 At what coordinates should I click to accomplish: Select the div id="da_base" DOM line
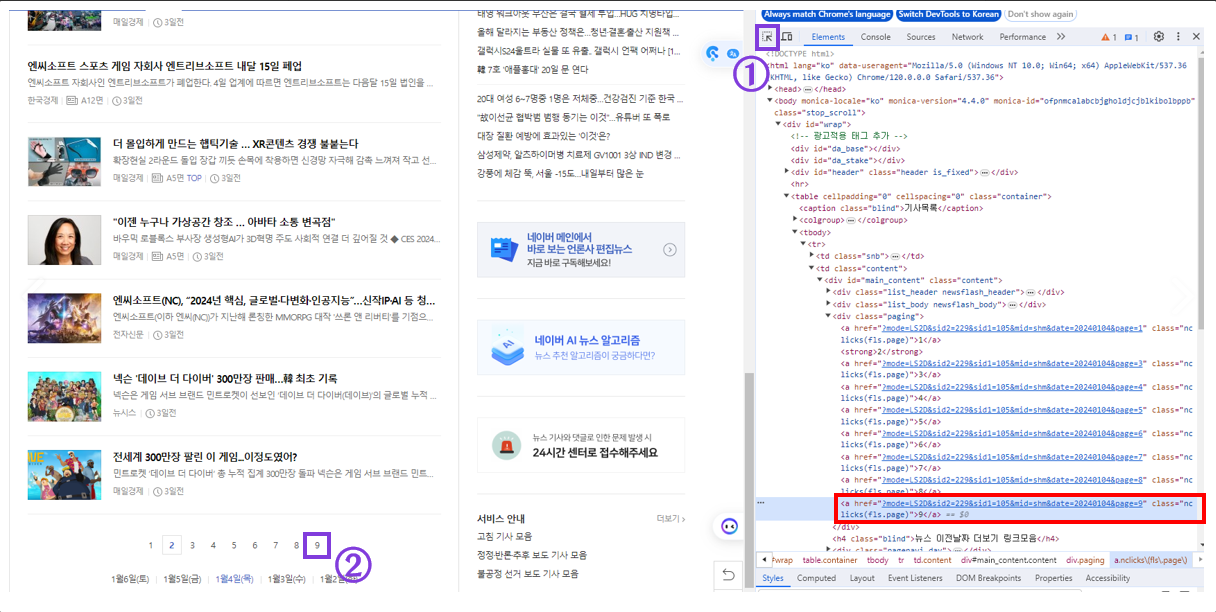844,147
